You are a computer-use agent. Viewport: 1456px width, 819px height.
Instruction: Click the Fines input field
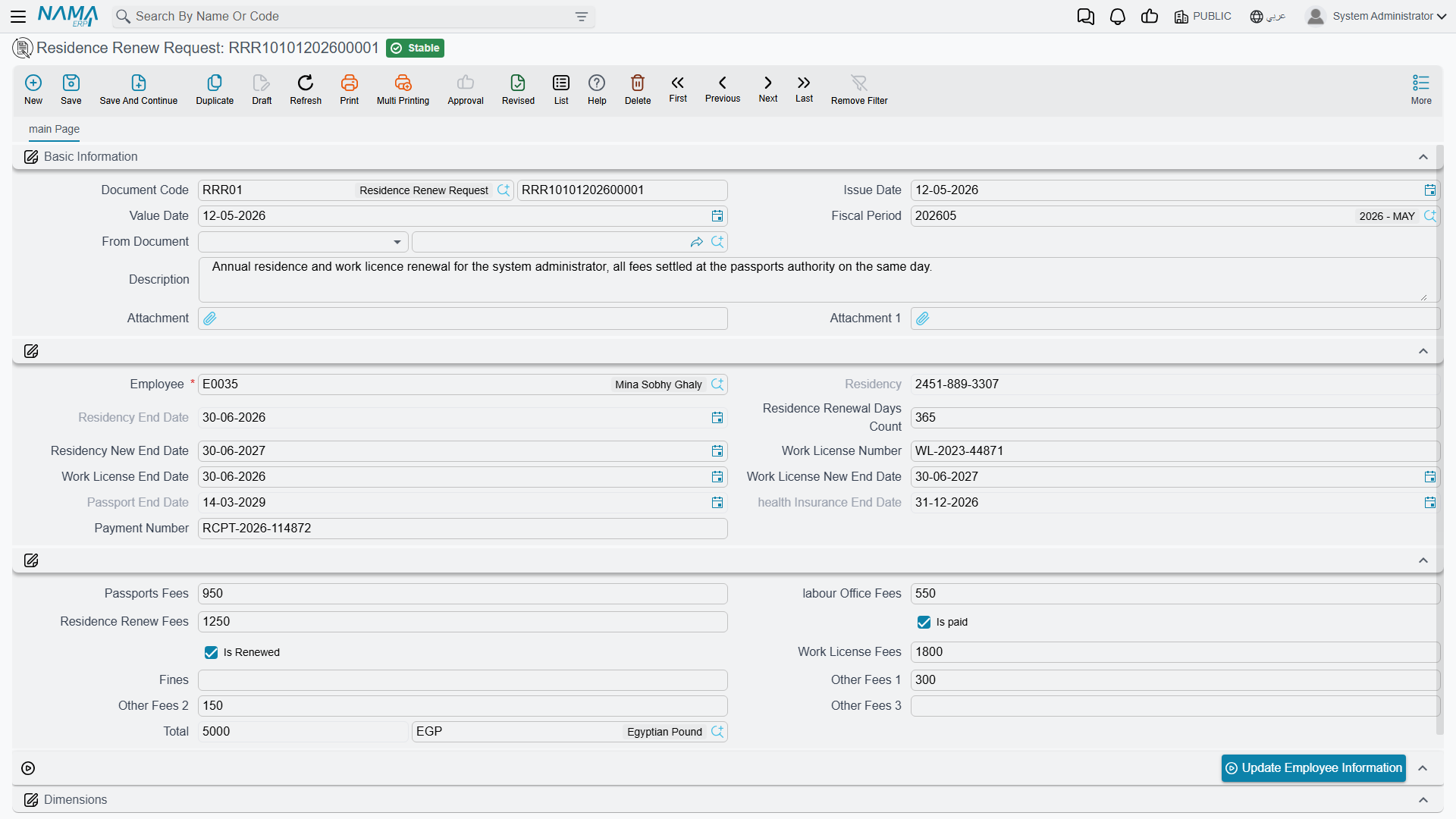(x=463, y=680)
